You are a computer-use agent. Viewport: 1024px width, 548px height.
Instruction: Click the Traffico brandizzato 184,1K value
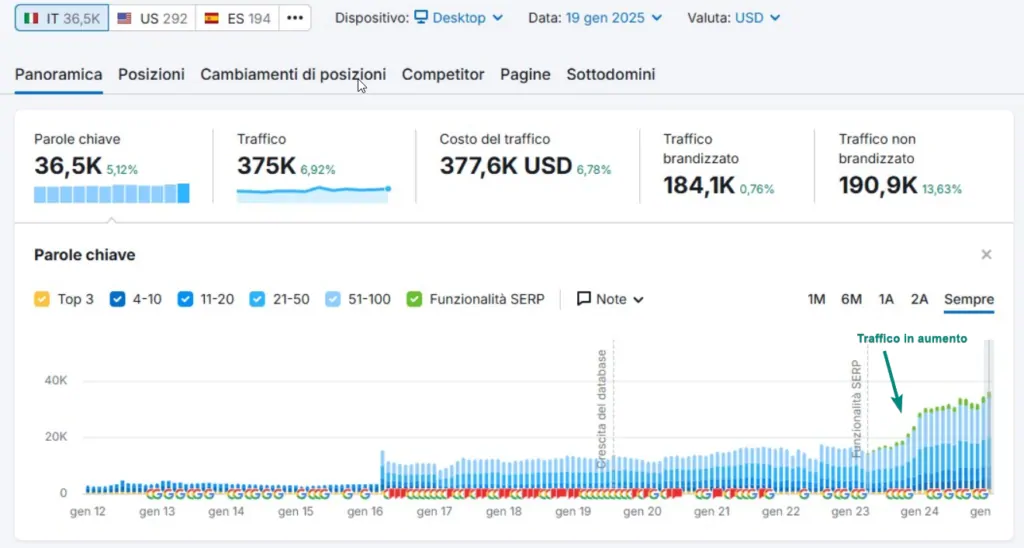(699, 186)
